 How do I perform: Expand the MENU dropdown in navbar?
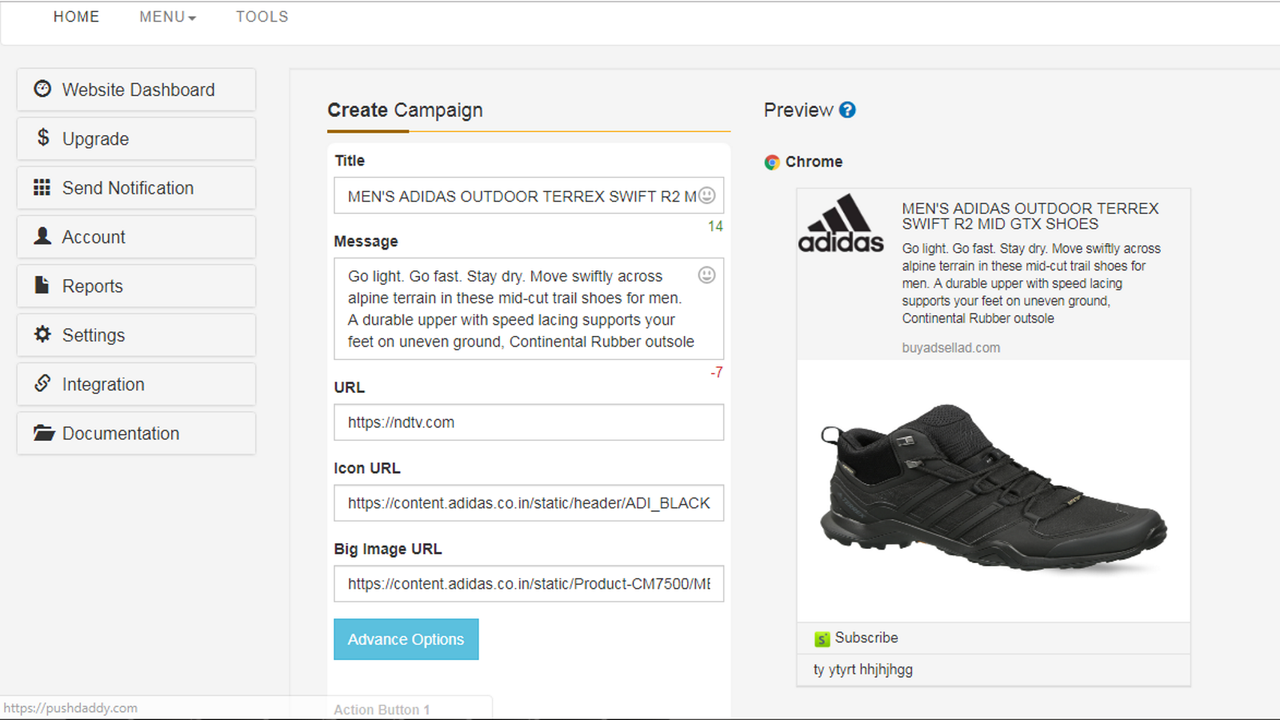pyautogui.click(x=168, y=17)
